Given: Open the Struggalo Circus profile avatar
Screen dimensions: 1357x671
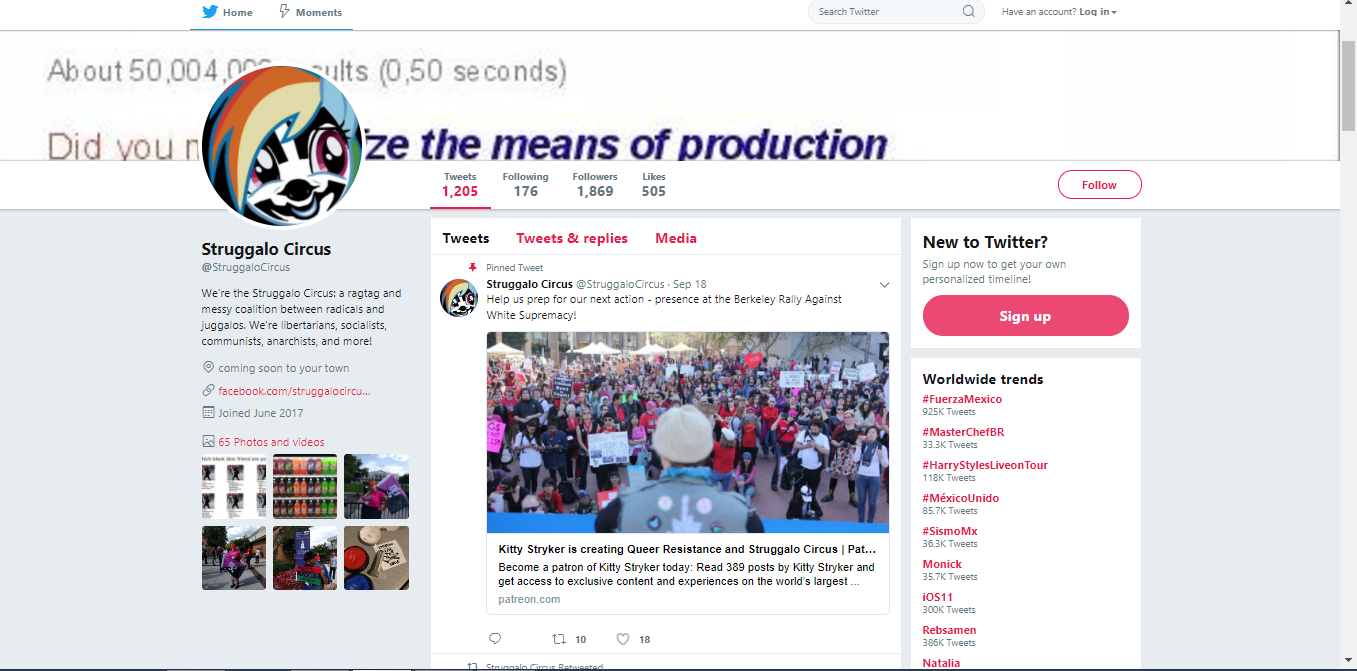Looking at the screenshot, I should click(282, 146).
